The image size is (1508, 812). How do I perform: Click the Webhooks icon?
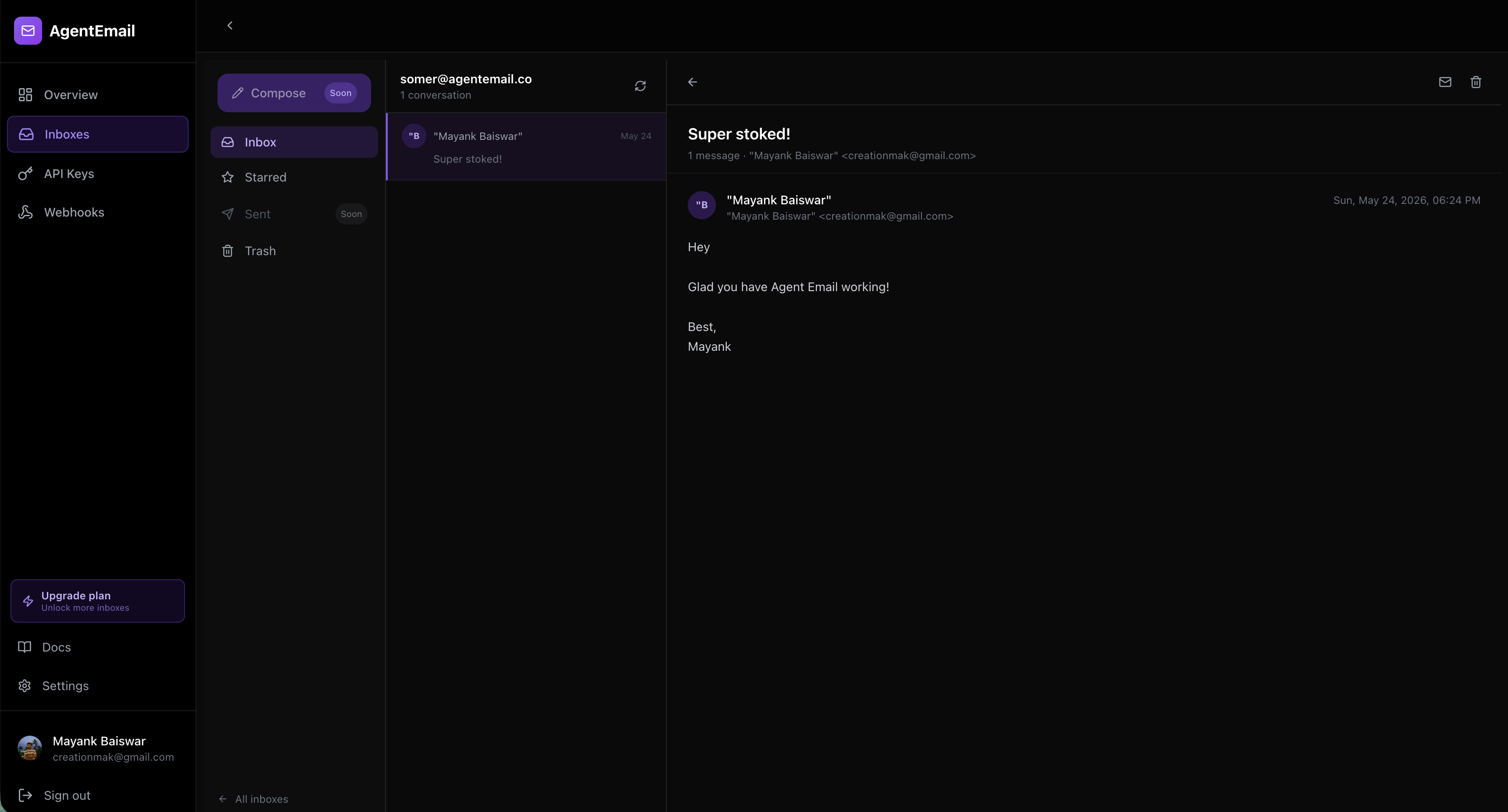coord(25,212)
